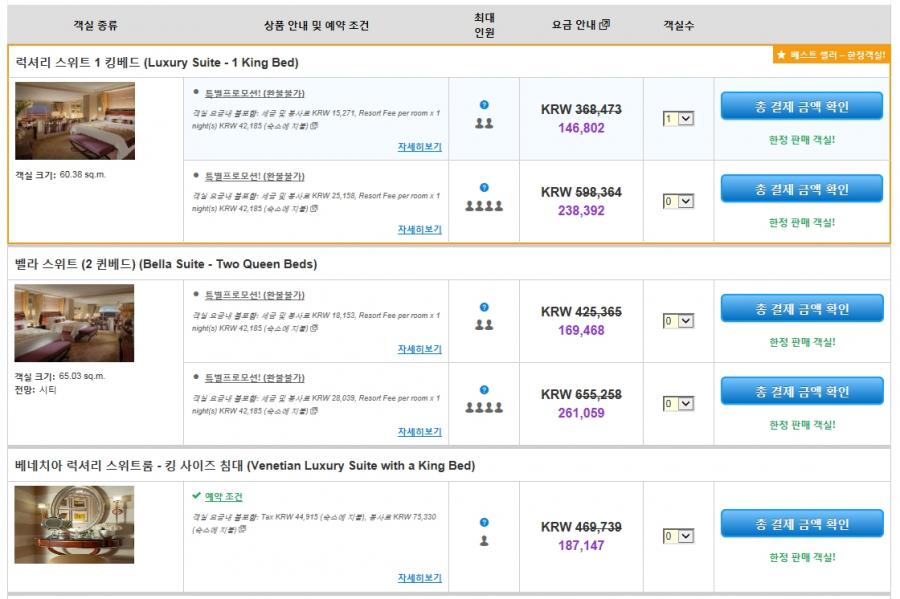Click 자세히보기 link for 169,468 Bella Suite rate
The height and width of the screenshot is (599, 900).
(419, 349)
